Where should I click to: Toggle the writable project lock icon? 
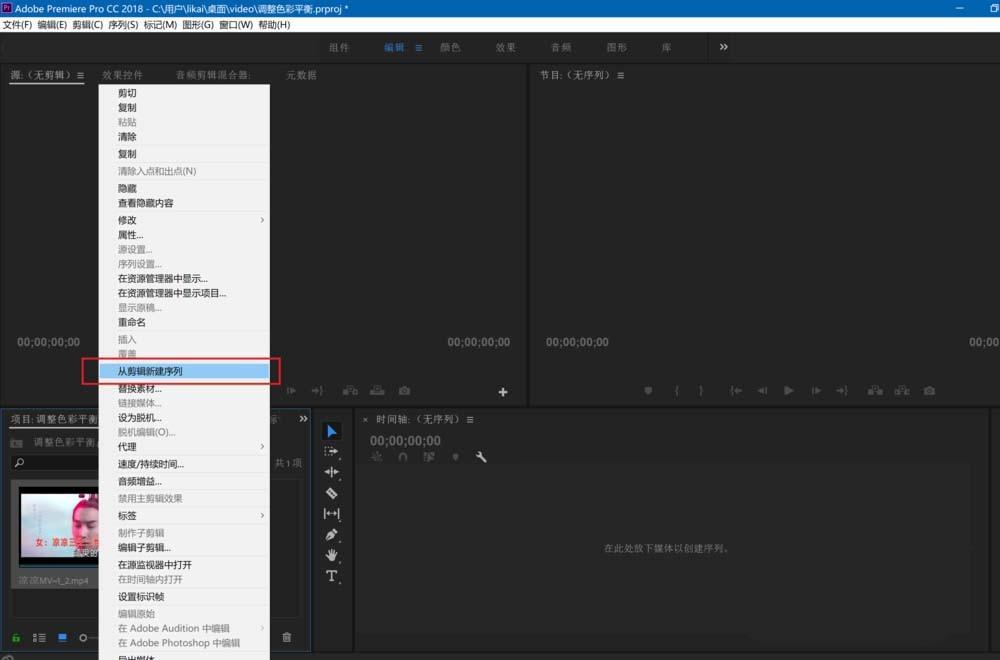pyautogui.click(x=16, y=639)
